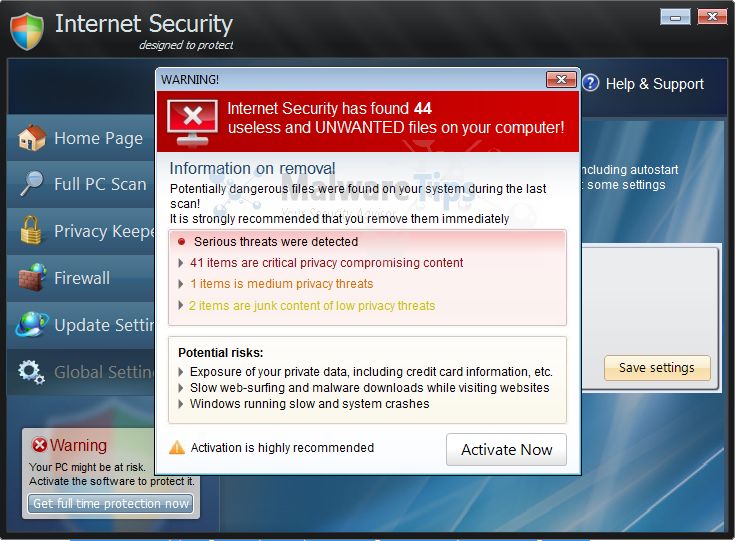This screenshot has height=541, width=737.
Task: Expand the 2 junk content items entry
Action: [x=181, y=306]
